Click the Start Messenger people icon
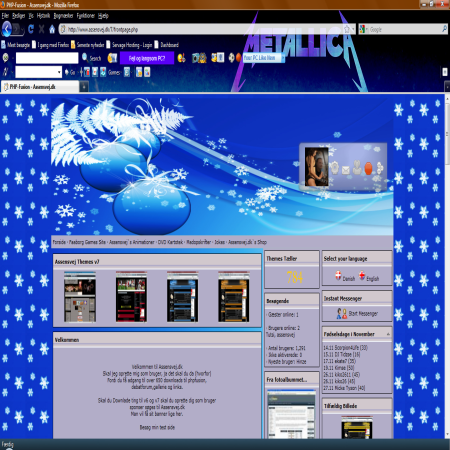The width and height of the screenshot is (450, 450). click(x=342, y=313)
